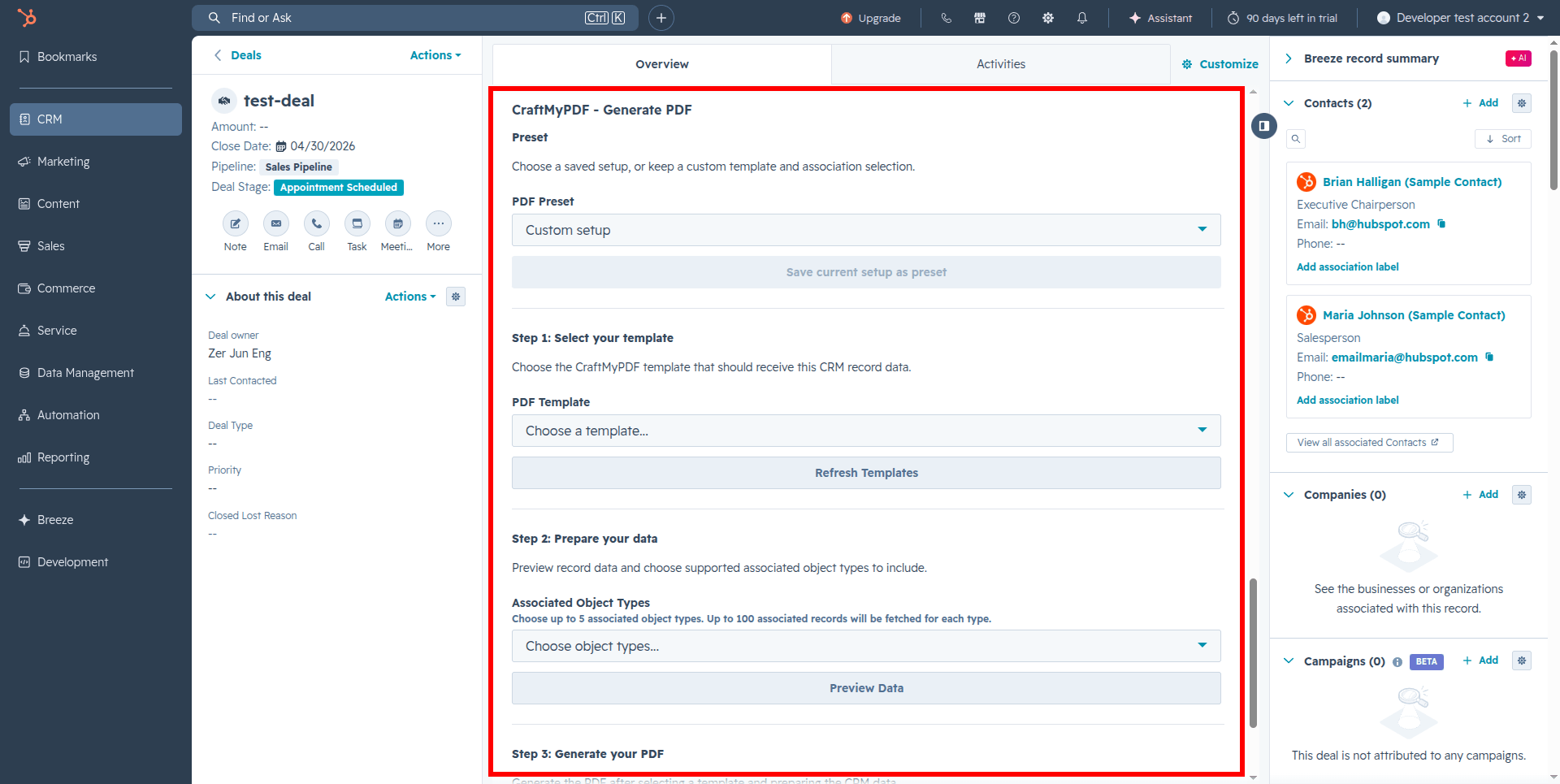The image size is (1560, 784).
Task: Switch to the Overview tab
Action: (x=662, y=64)
